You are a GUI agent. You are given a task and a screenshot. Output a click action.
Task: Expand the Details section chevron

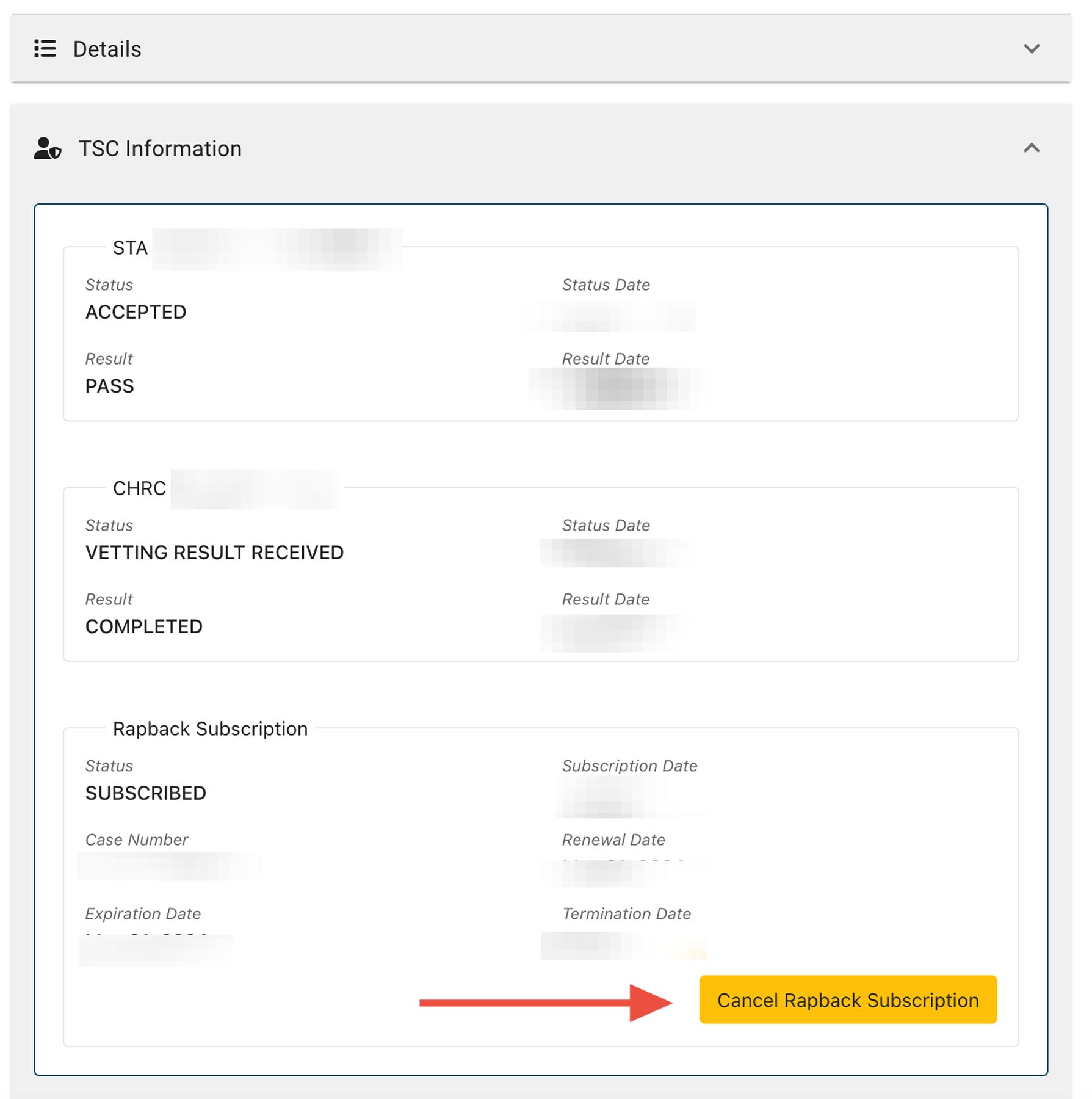click(x=1031, y=49)
